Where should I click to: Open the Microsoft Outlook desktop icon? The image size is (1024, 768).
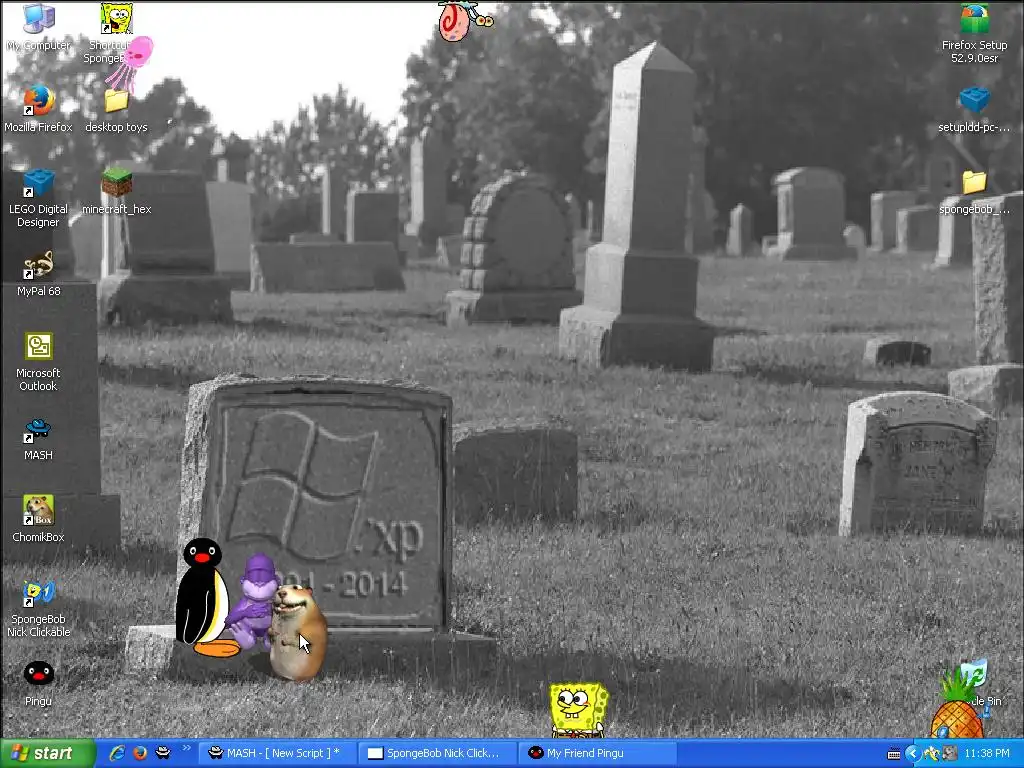[39, 361]
